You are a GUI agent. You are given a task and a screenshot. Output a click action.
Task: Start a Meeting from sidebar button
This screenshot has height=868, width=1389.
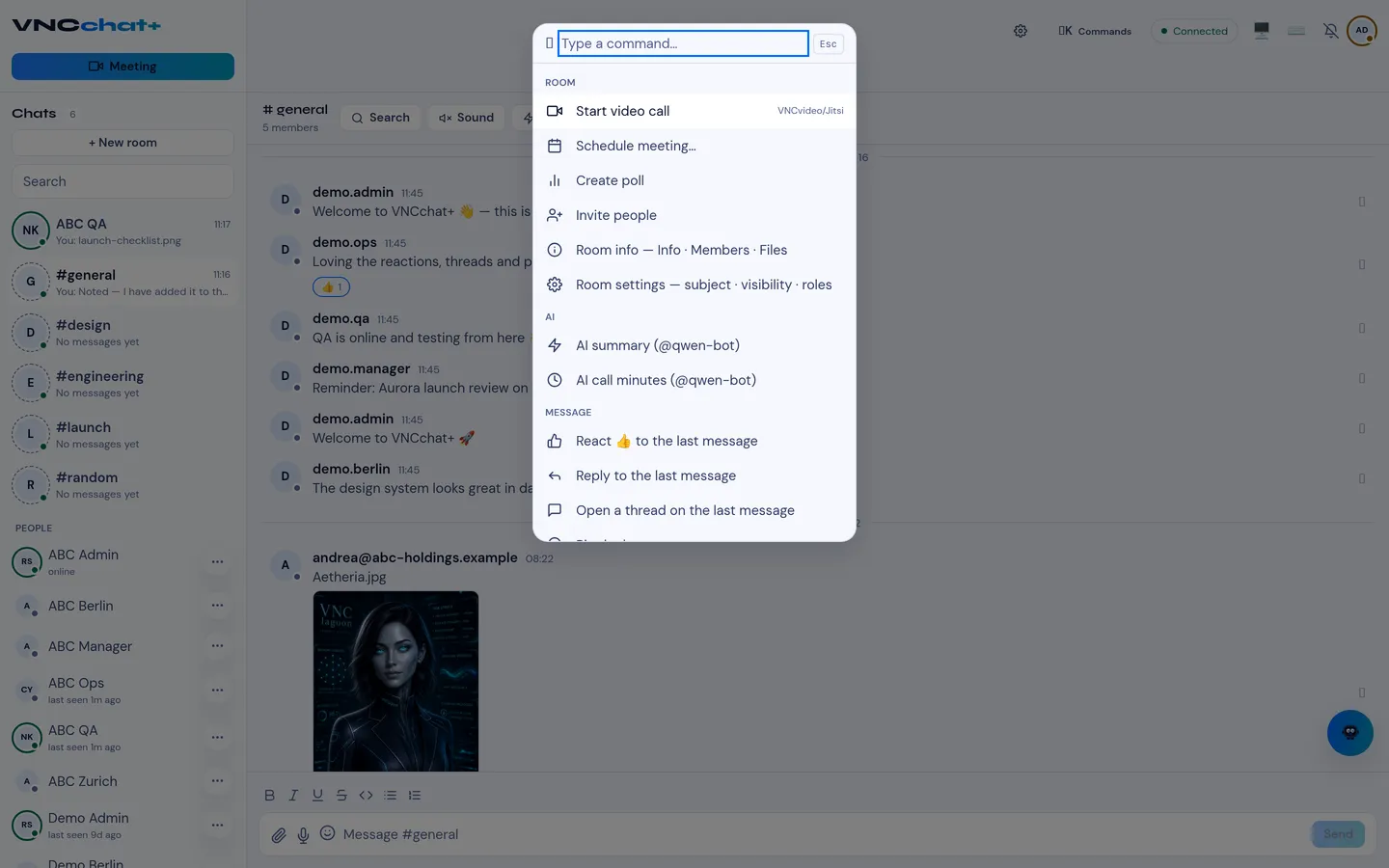tap(123, 67)
